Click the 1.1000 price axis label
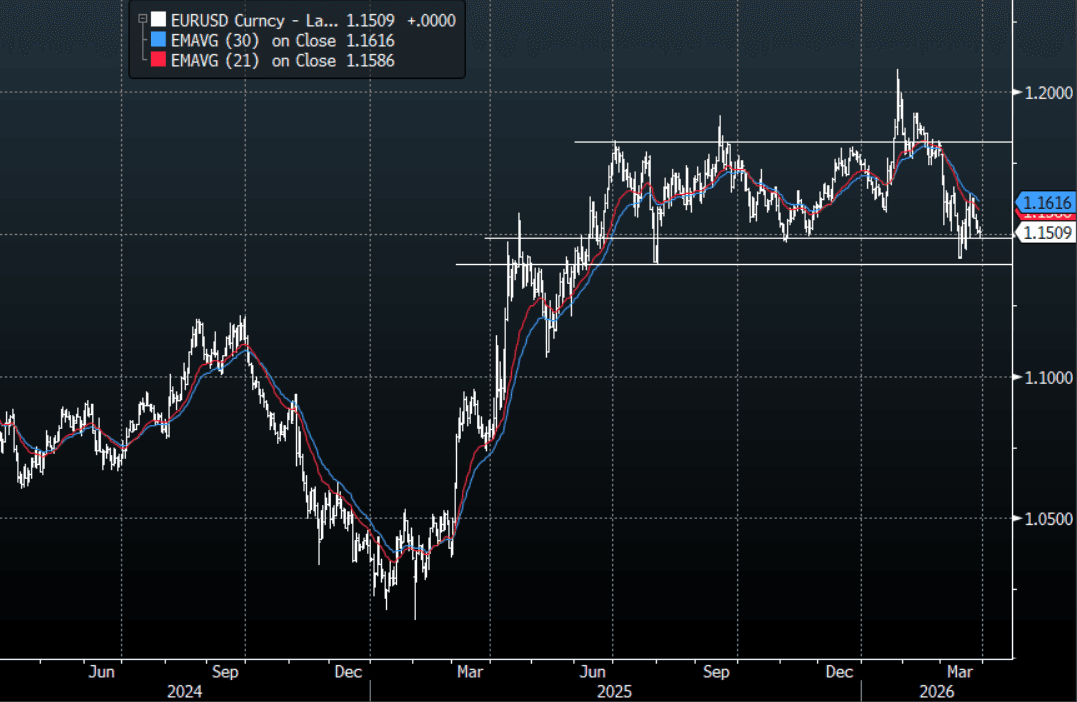The width and height of the screenshot is (1077, 702). coord(1046,377)
